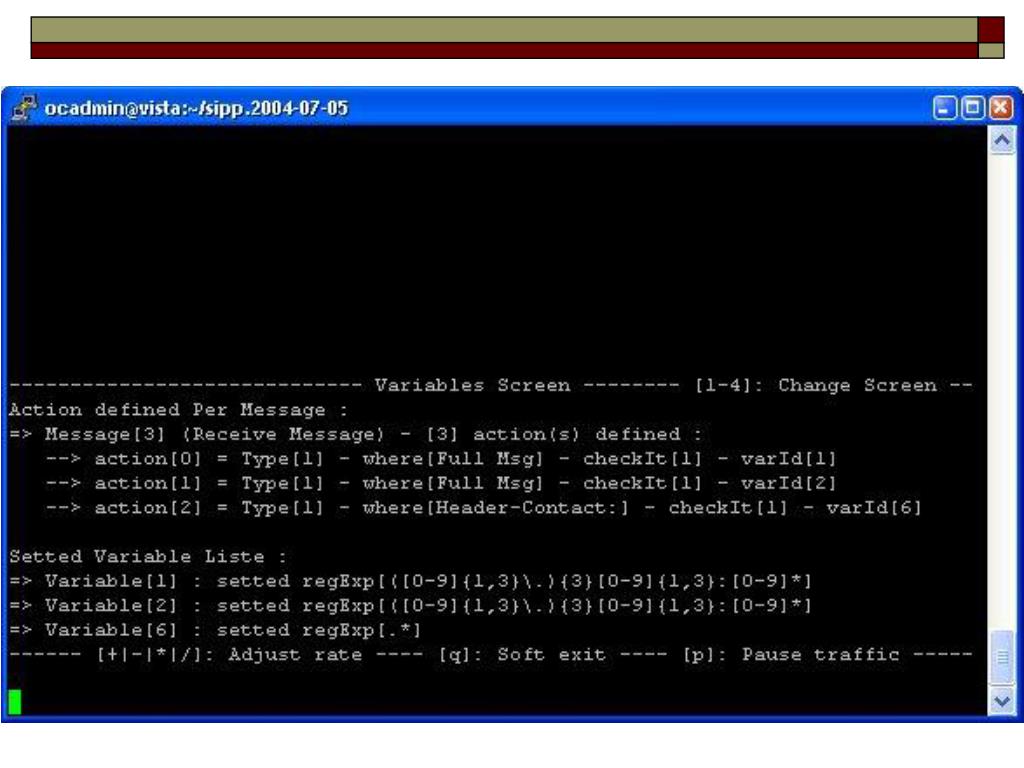Maximize the ocadmin@vista terminal window
Screen dimensions: 1024x768
[x=972, y=108]
